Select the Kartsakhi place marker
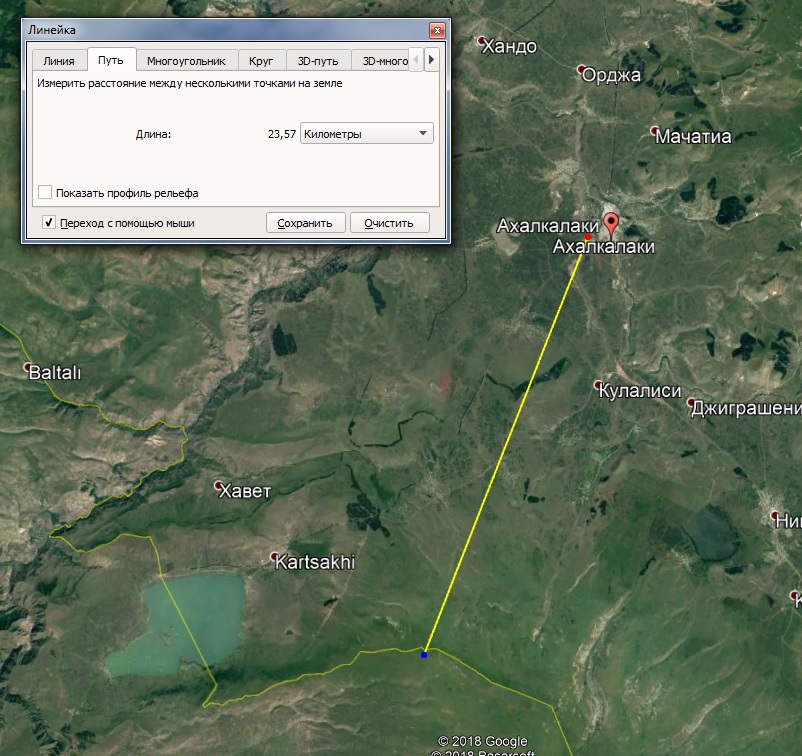The width and height of the screenshot is (802, 756). [274, 556]
